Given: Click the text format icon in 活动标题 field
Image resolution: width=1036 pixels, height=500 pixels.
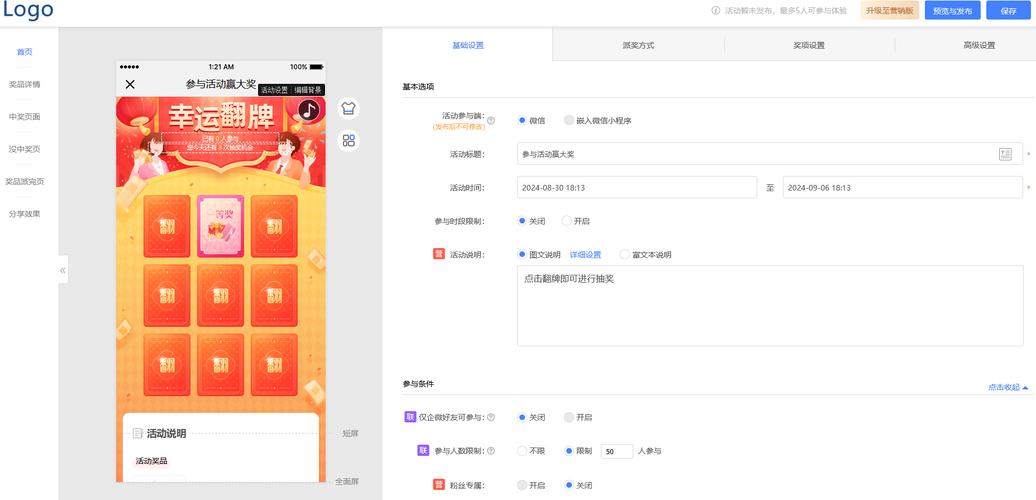Looking at the screenshot, I should coord(1005,154).
